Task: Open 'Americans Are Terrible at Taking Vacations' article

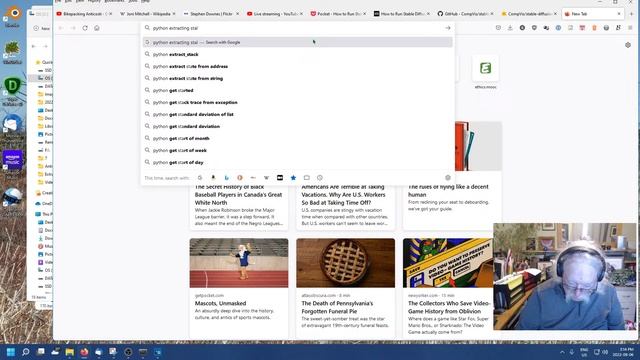Action: (x=343, y=195)
